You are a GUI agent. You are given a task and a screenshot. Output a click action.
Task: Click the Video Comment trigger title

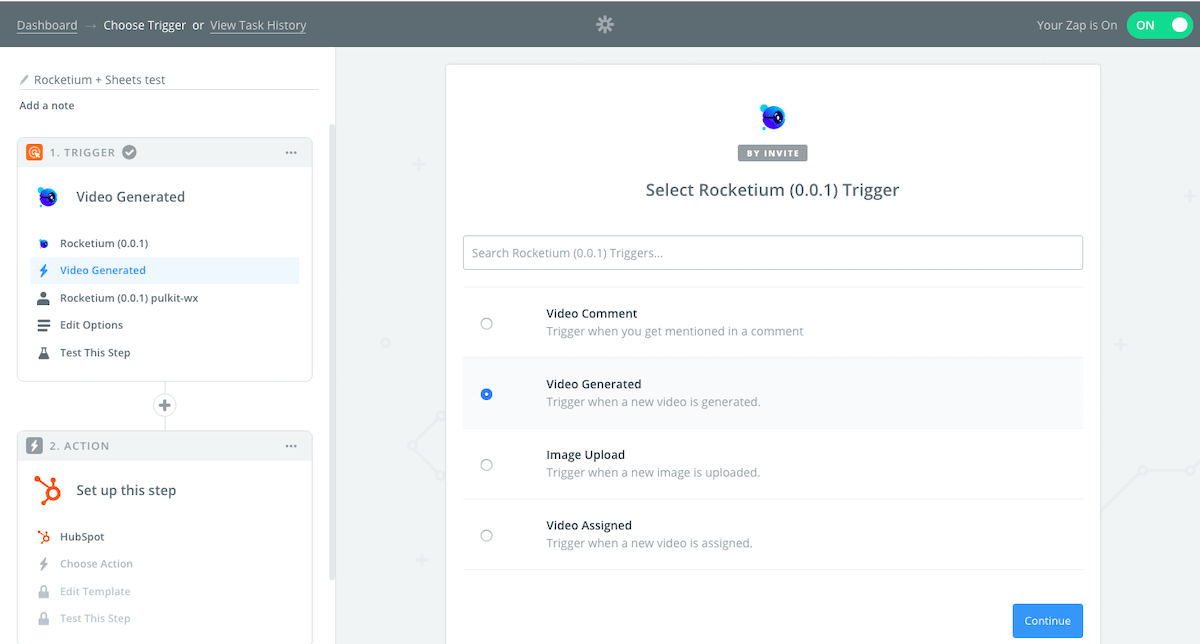pos(592,313)
